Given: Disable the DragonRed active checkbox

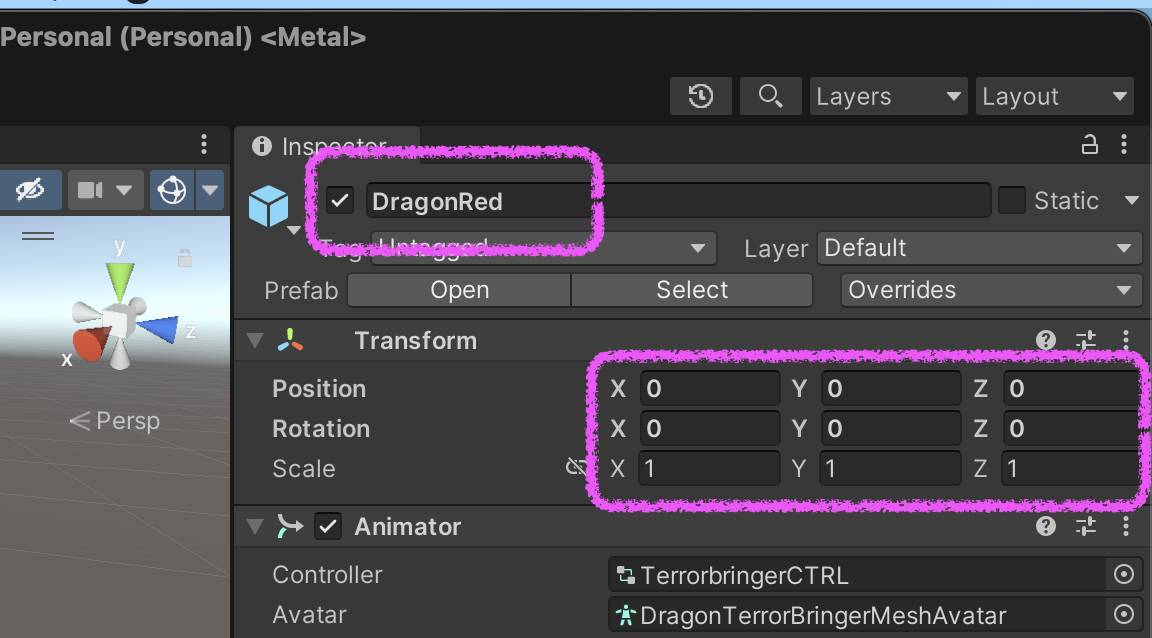Looking at the screenshot, I should click(341, 201).
